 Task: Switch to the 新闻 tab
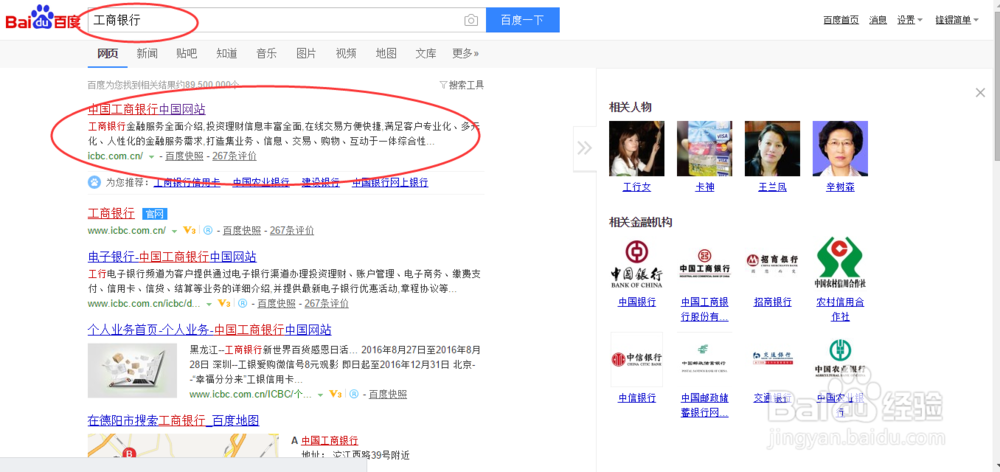pos(147,54)
